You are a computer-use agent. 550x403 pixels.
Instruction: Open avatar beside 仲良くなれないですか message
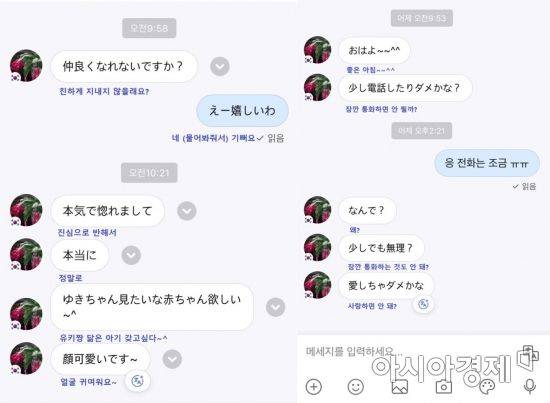[x=26, y=66]
